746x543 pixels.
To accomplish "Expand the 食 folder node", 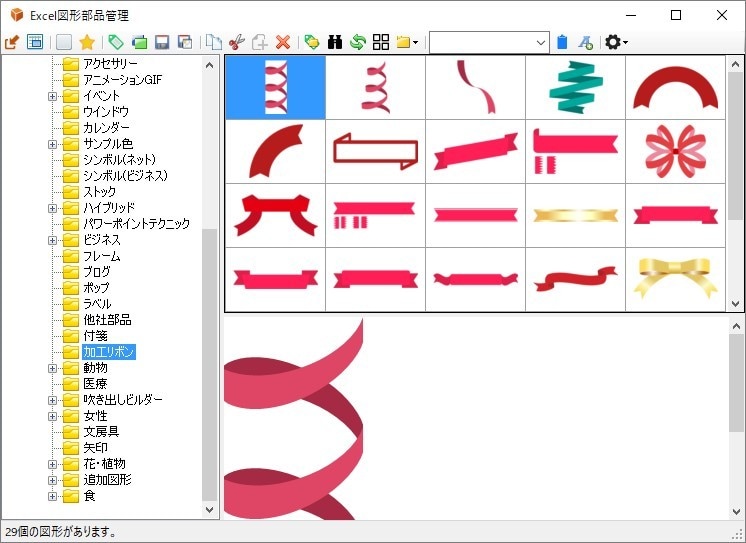I will [x=52, y=496].
